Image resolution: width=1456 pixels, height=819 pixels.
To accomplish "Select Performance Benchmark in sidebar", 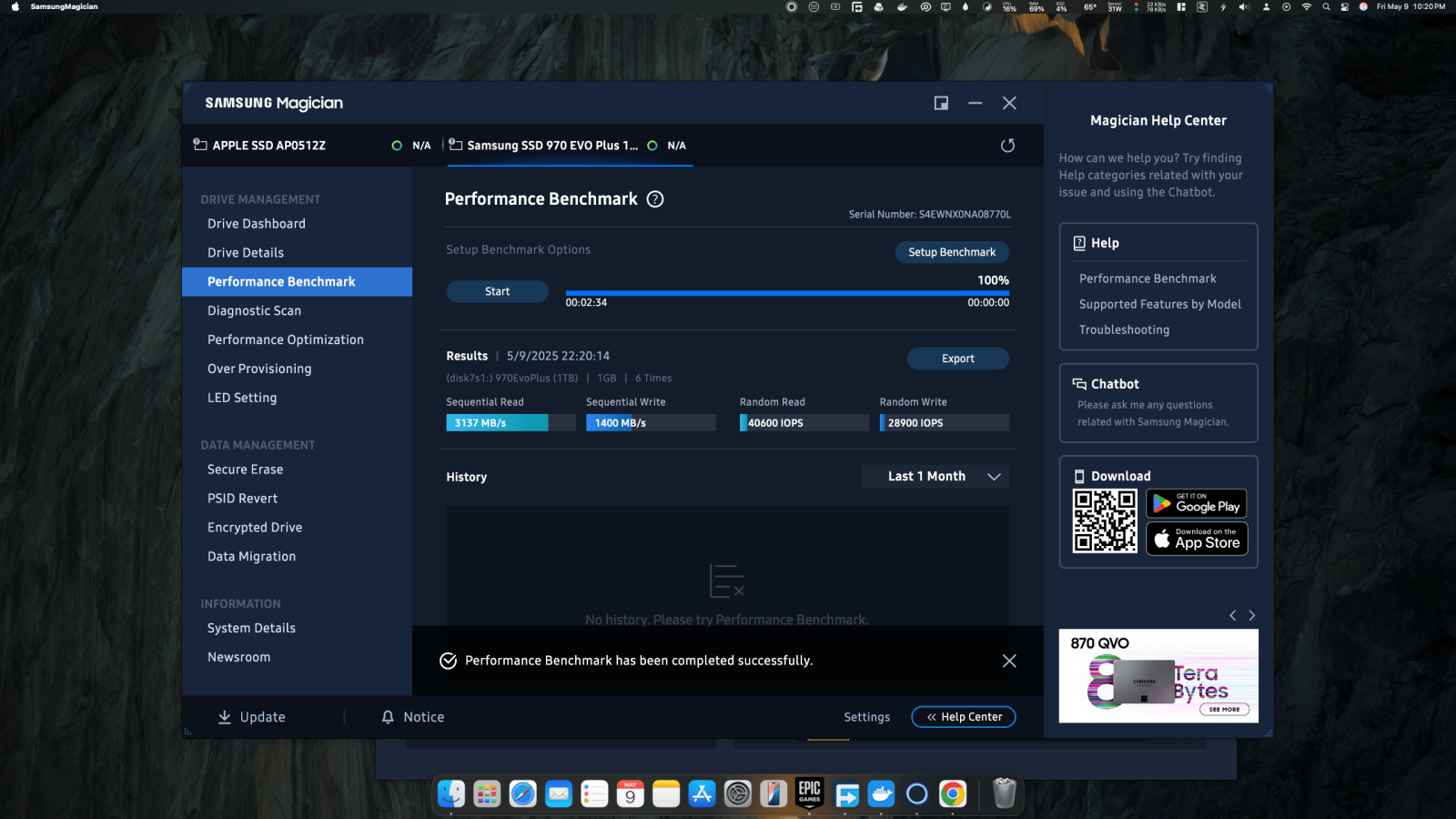I will [x=297, y=282].
